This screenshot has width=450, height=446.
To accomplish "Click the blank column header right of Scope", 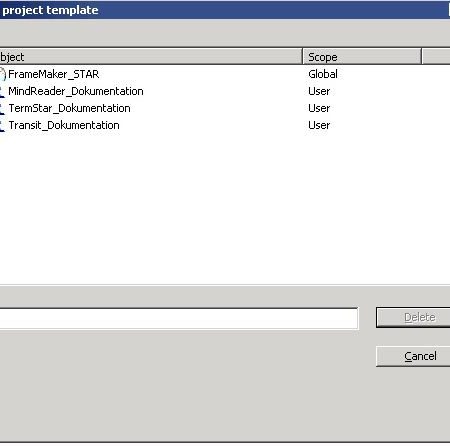I will pyautogui.click(x=436, y=56).
